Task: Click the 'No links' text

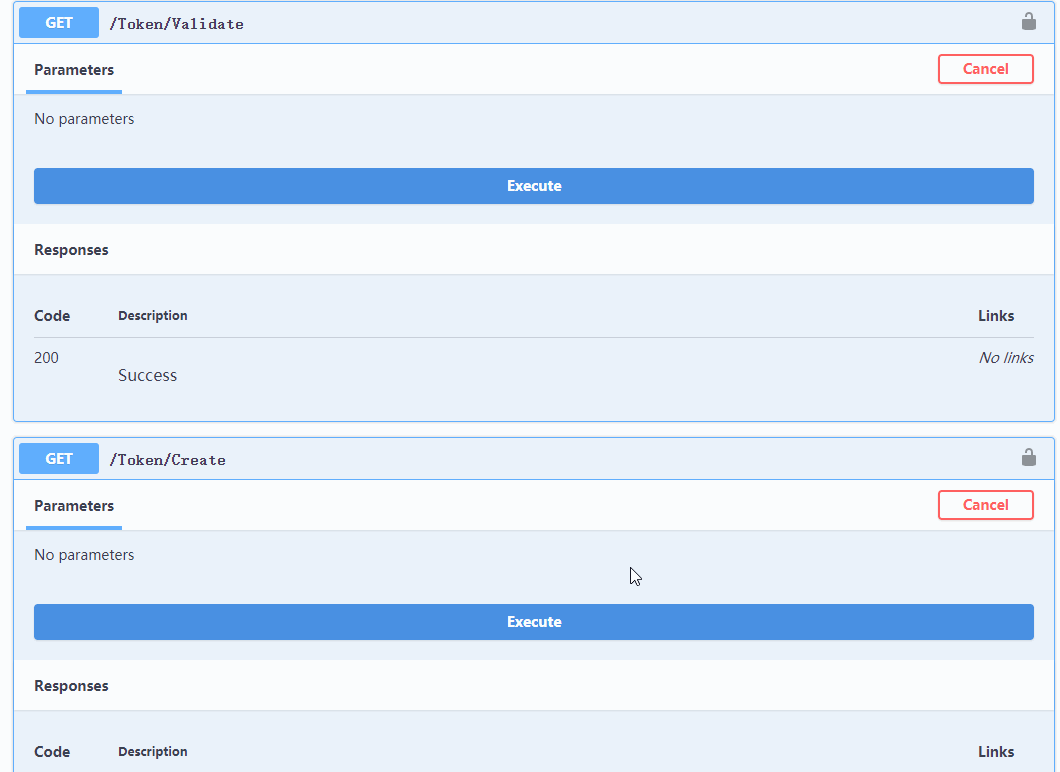Action: 1006,358
